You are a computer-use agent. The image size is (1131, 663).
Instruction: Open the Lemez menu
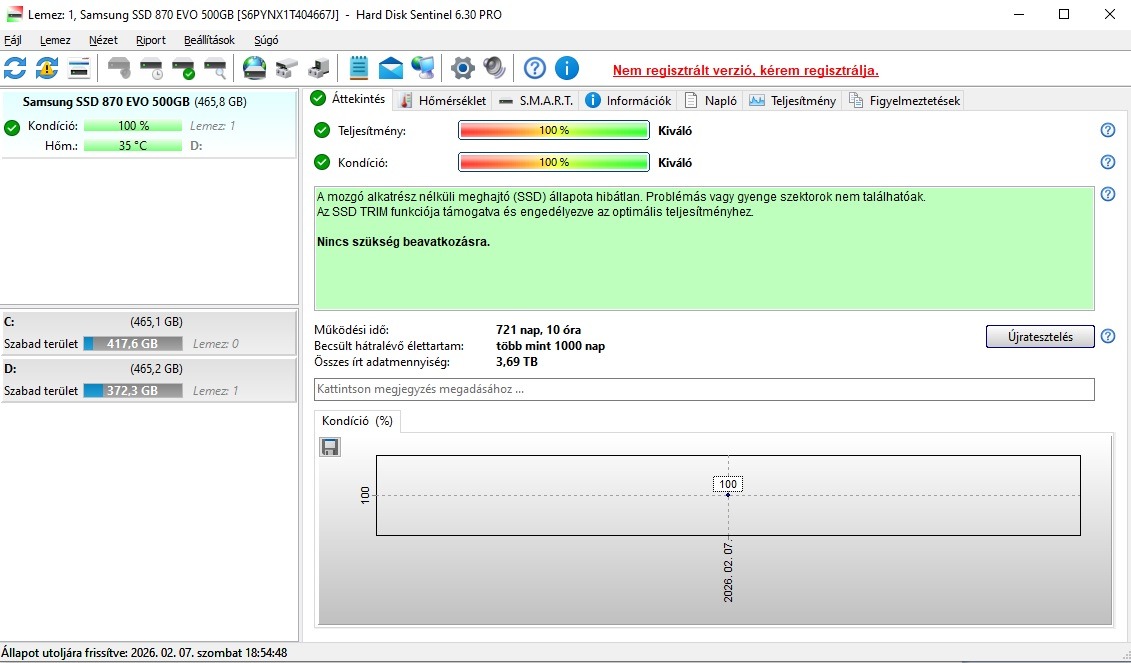click(56, 40)
